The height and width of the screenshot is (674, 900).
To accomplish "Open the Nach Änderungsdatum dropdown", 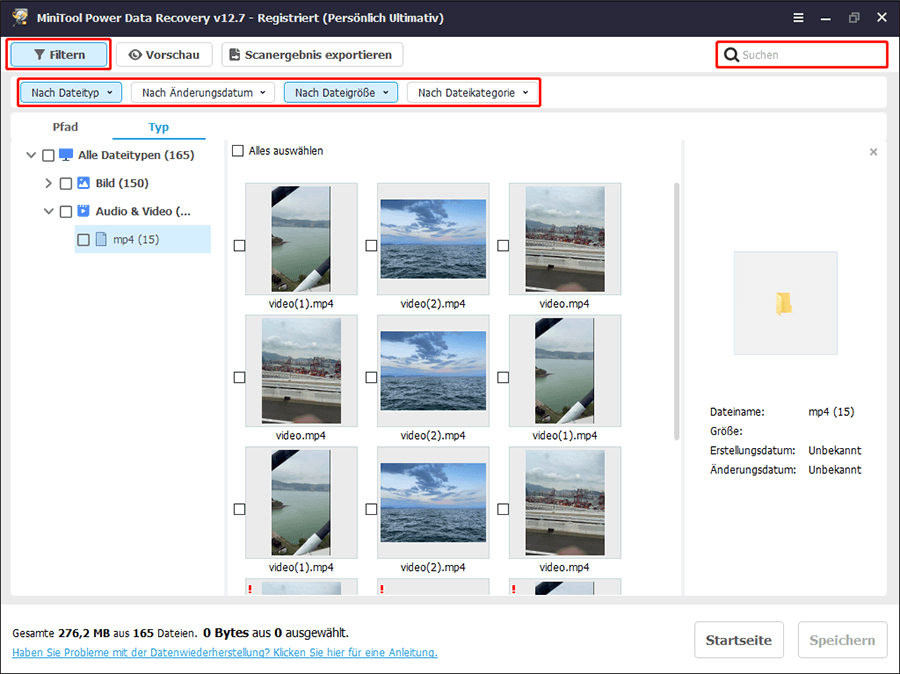I will pyautogui.click(x=202, y=91).
